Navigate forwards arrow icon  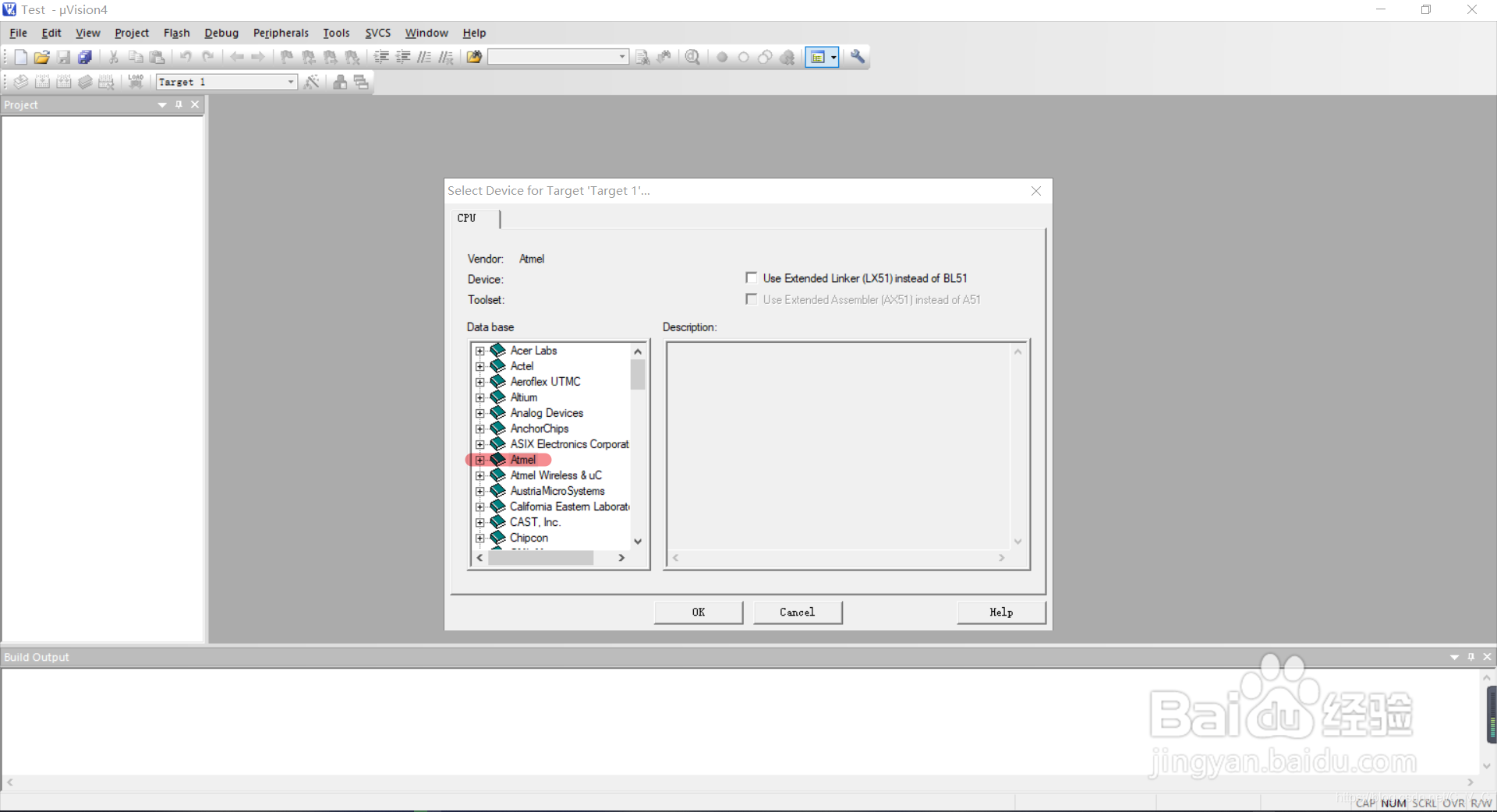[x=258, y=57]
